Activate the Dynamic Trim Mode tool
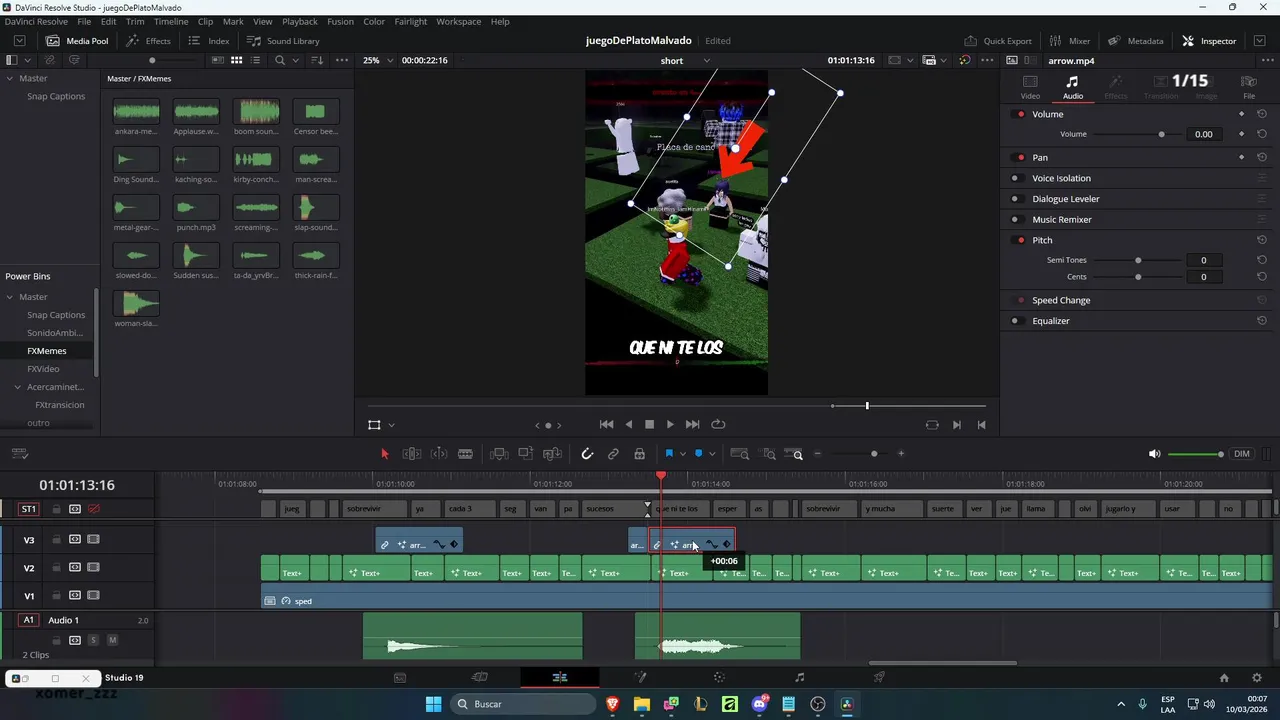 (x=439, y=454)
